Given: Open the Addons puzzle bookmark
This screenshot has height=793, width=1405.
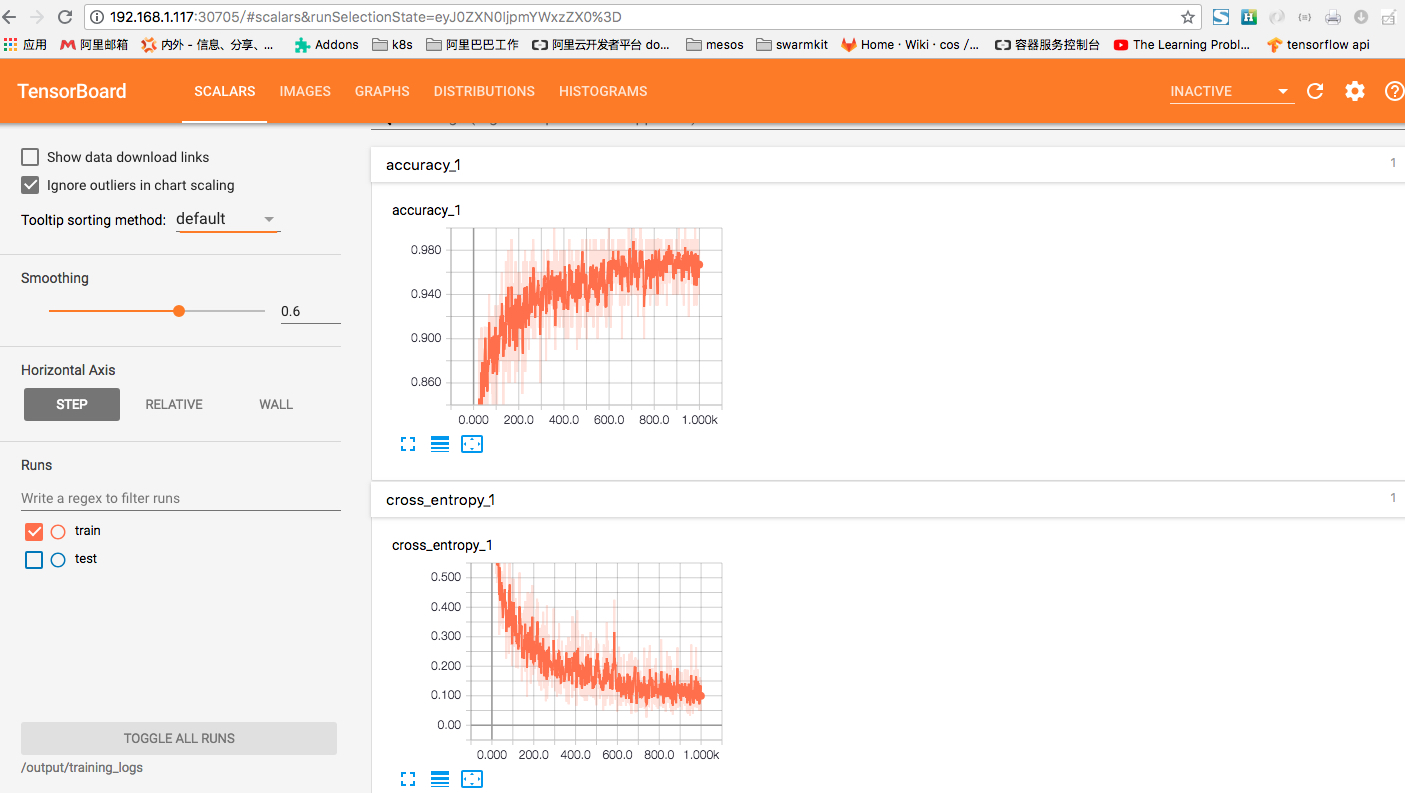Looking at the screenshot, I should coord(326,44).
